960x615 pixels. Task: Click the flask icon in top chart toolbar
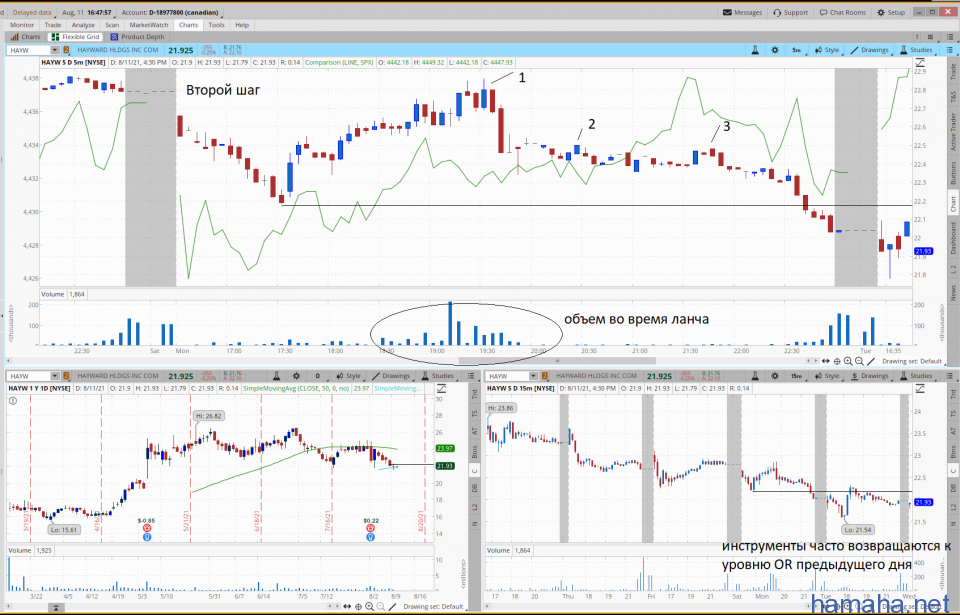755,50
